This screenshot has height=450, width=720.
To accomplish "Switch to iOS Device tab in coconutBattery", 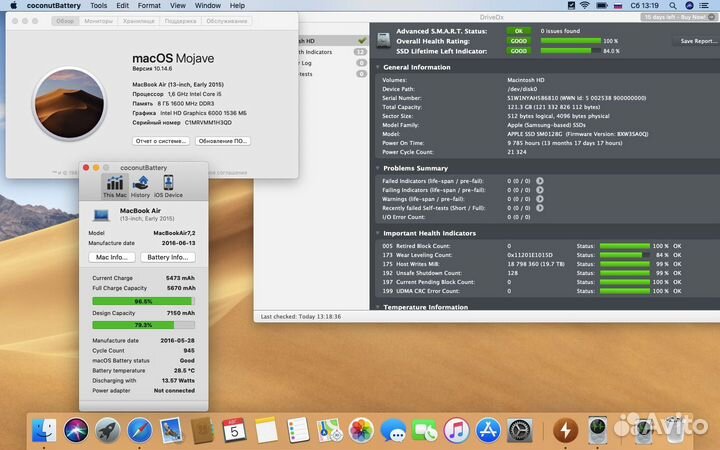I will click(168, 186).
